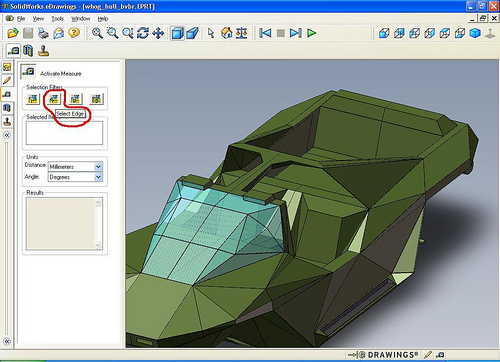500x362 pixels.
Task: Activate the Pan arrows tool
Action: pyautogui.click(x=158, y=33)
